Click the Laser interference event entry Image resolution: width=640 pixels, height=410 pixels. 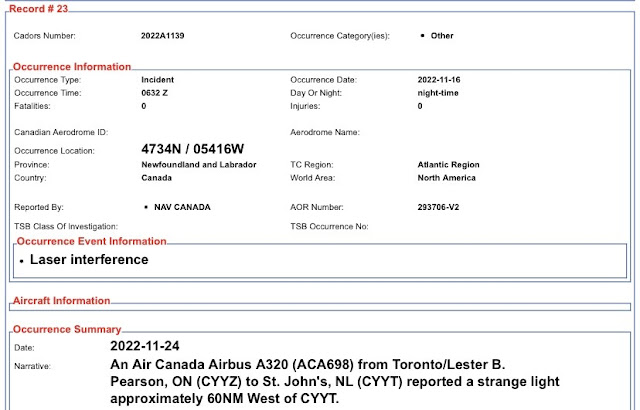coord(89,260)
